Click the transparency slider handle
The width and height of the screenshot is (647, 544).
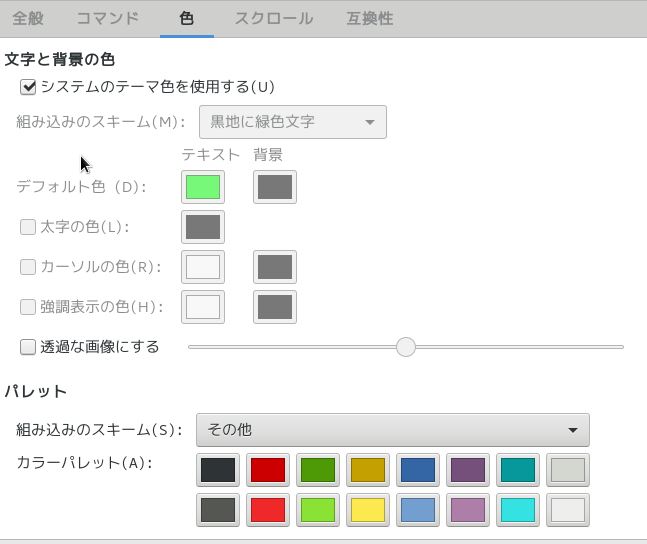(406, 347)
